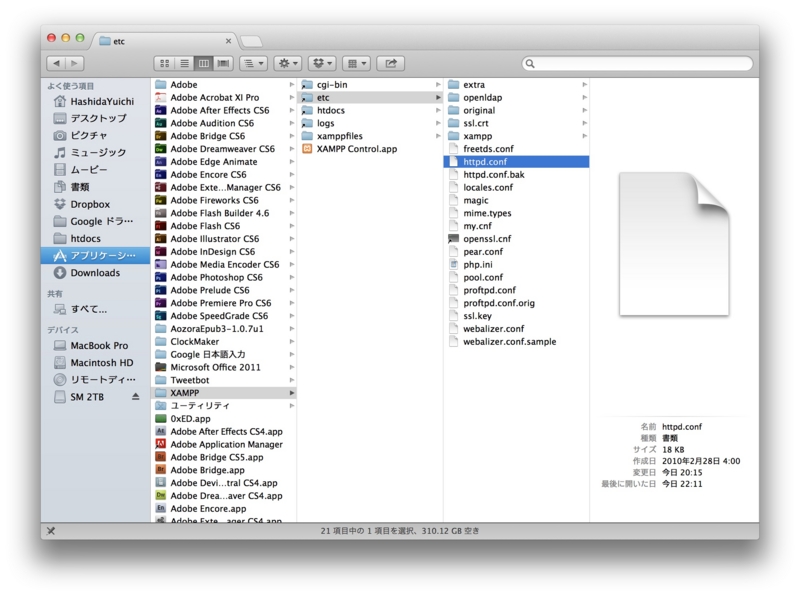Open Google ドライブ in the sidebar
This screenshot has height=596, width=800.
click(95, 221)
